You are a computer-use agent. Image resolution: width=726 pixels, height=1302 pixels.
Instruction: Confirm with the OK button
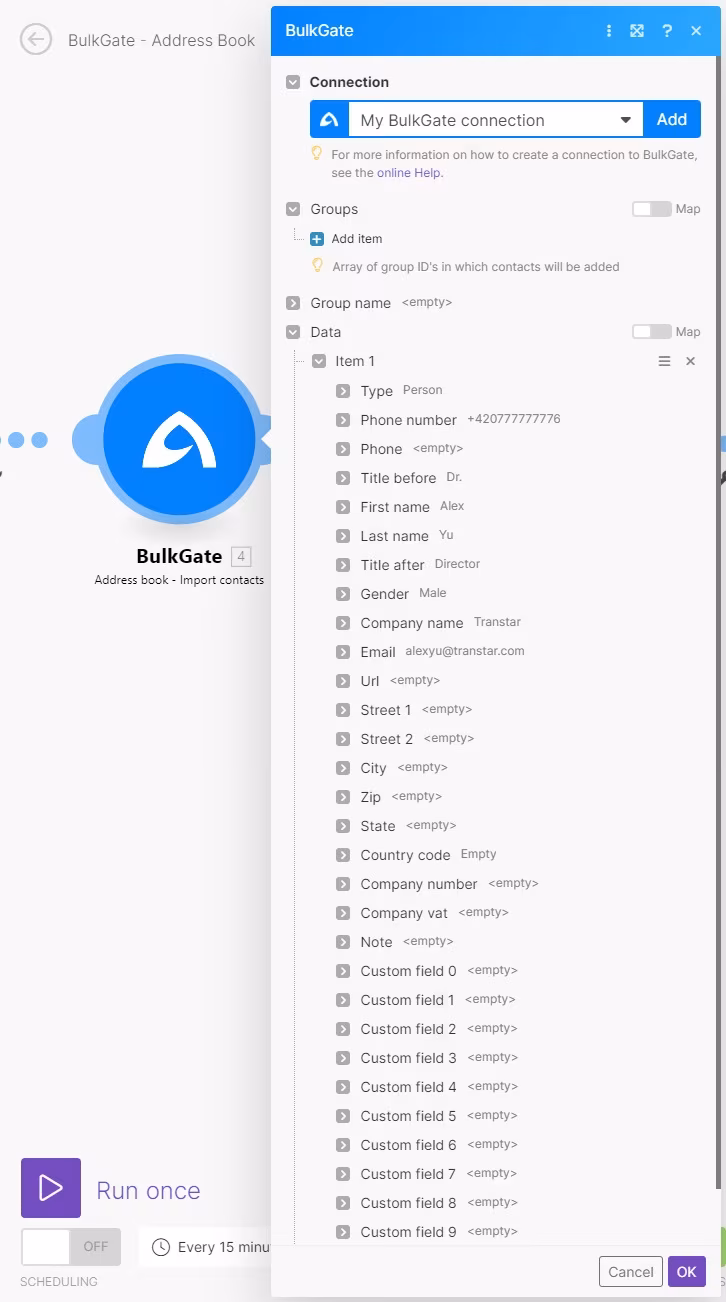click(x=686, y=1272)
